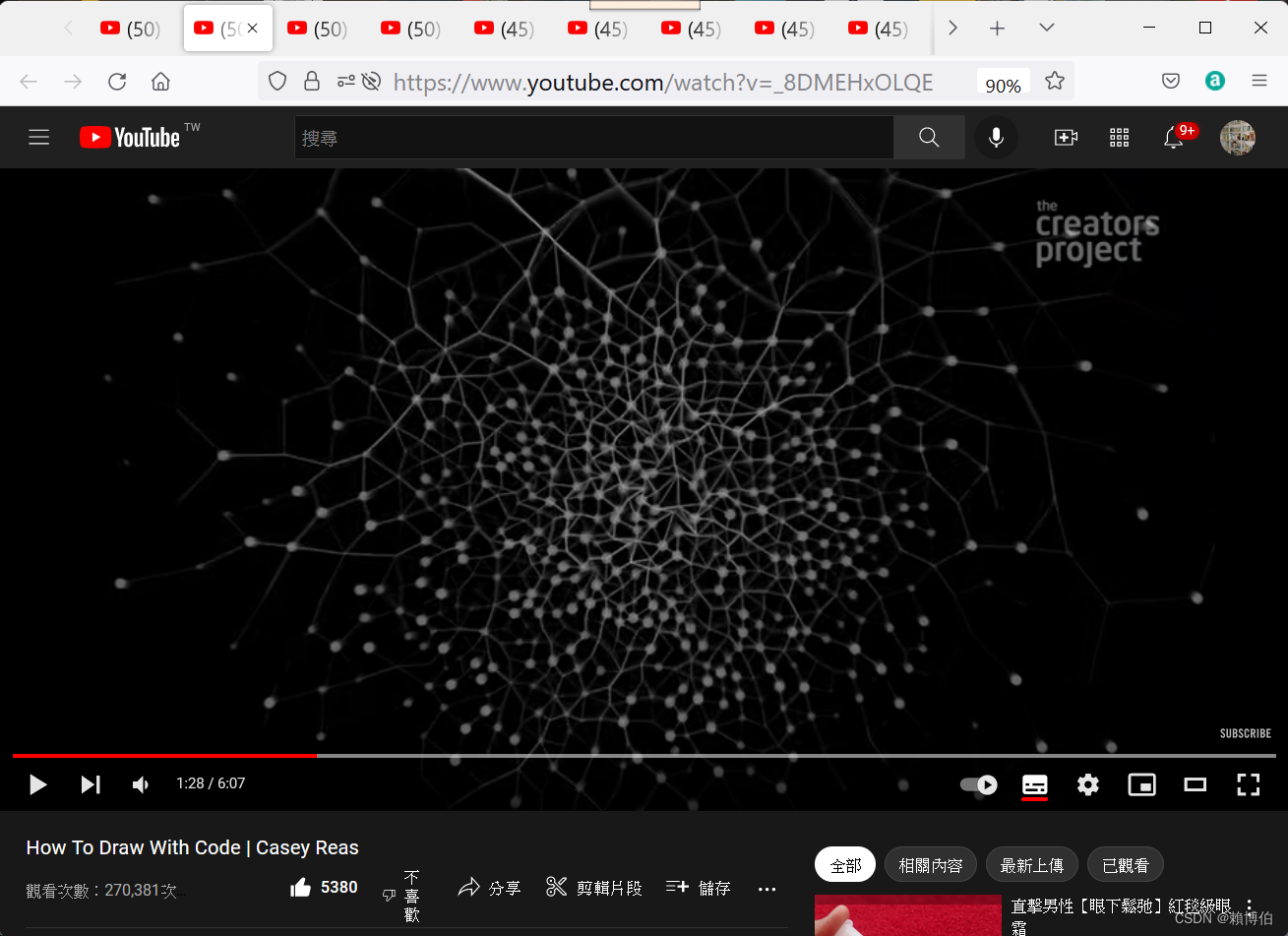Image resolution: width=1288 pixels, height=936 pixels.
Task: Select the 最新上傳 filter chip
Action: point(1031,865)
